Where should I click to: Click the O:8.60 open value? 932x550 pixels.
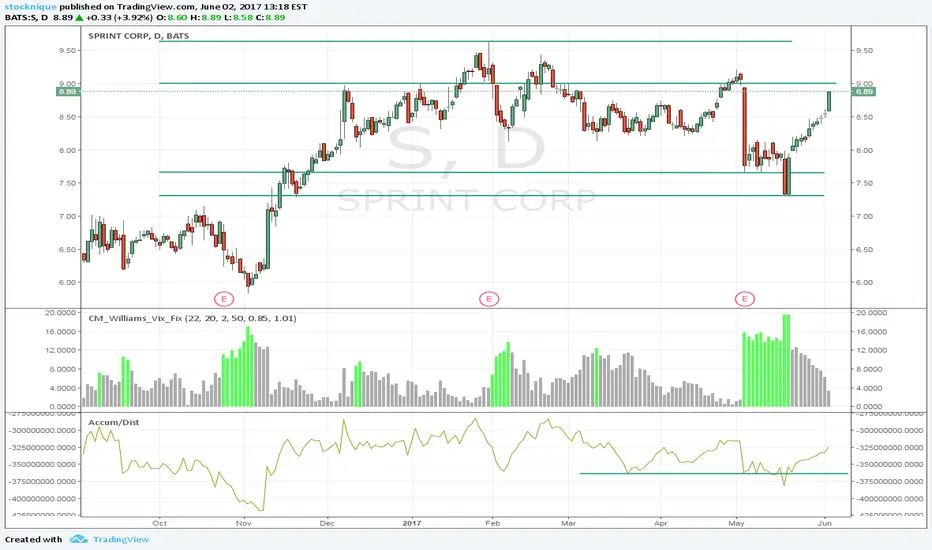[x=171, y=17]
